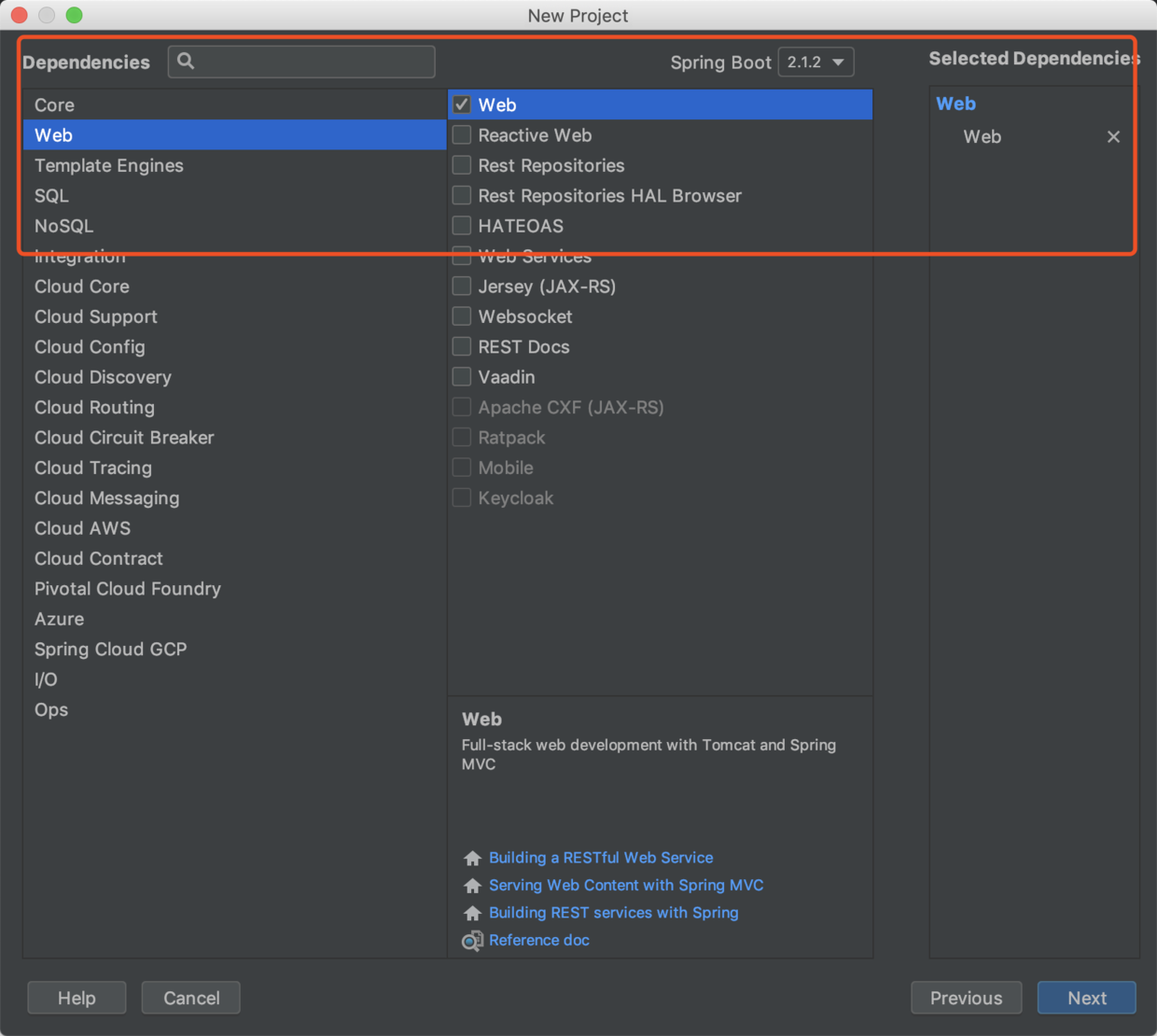Choose Cloud Circuit Breaker category
The height and width of the screenshot is (1036, 1157).
point(235,438)
